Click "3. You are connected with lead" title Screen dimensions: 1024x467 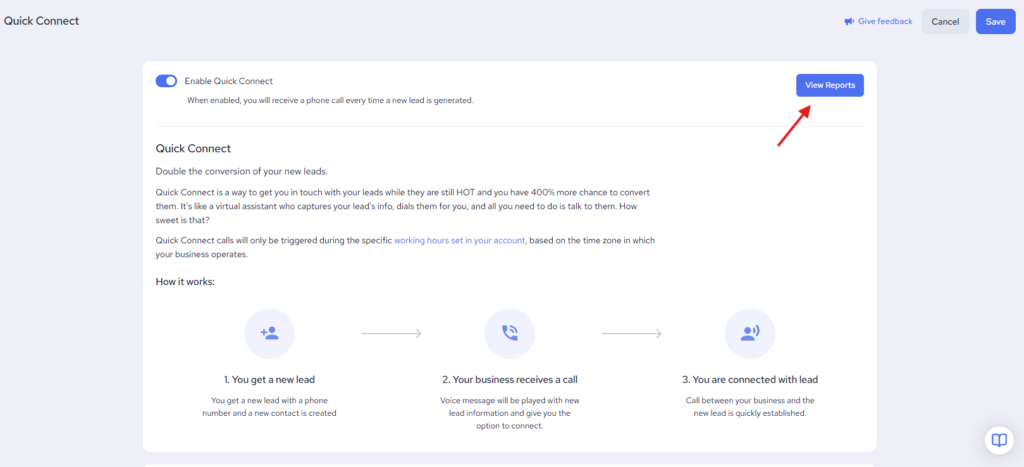750,380
